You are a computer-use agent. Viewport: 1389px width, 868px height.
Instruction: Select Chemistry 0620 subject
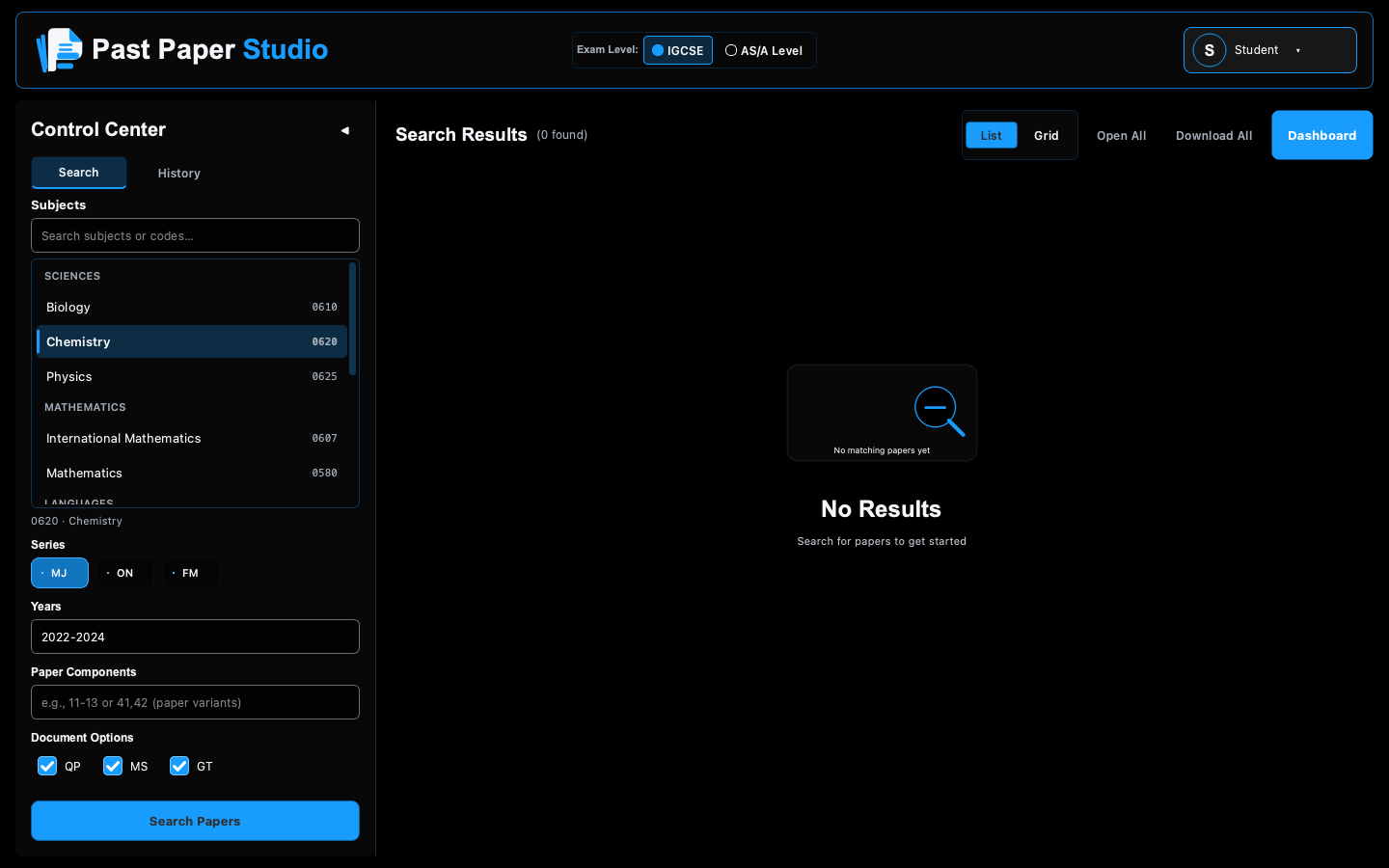[192, 342]
